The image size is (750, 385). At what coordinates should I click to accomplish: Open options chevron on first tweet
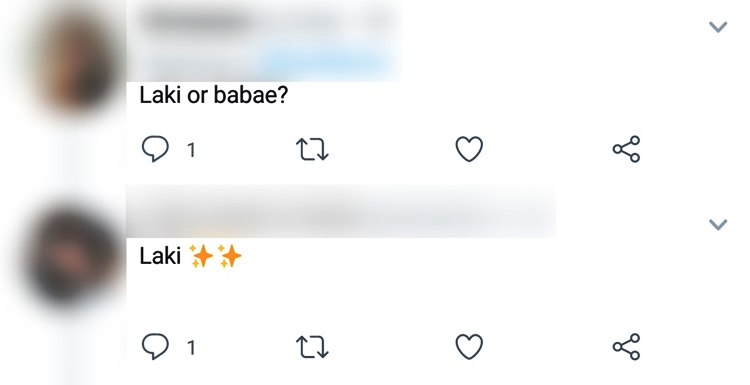tap(717, 27)
